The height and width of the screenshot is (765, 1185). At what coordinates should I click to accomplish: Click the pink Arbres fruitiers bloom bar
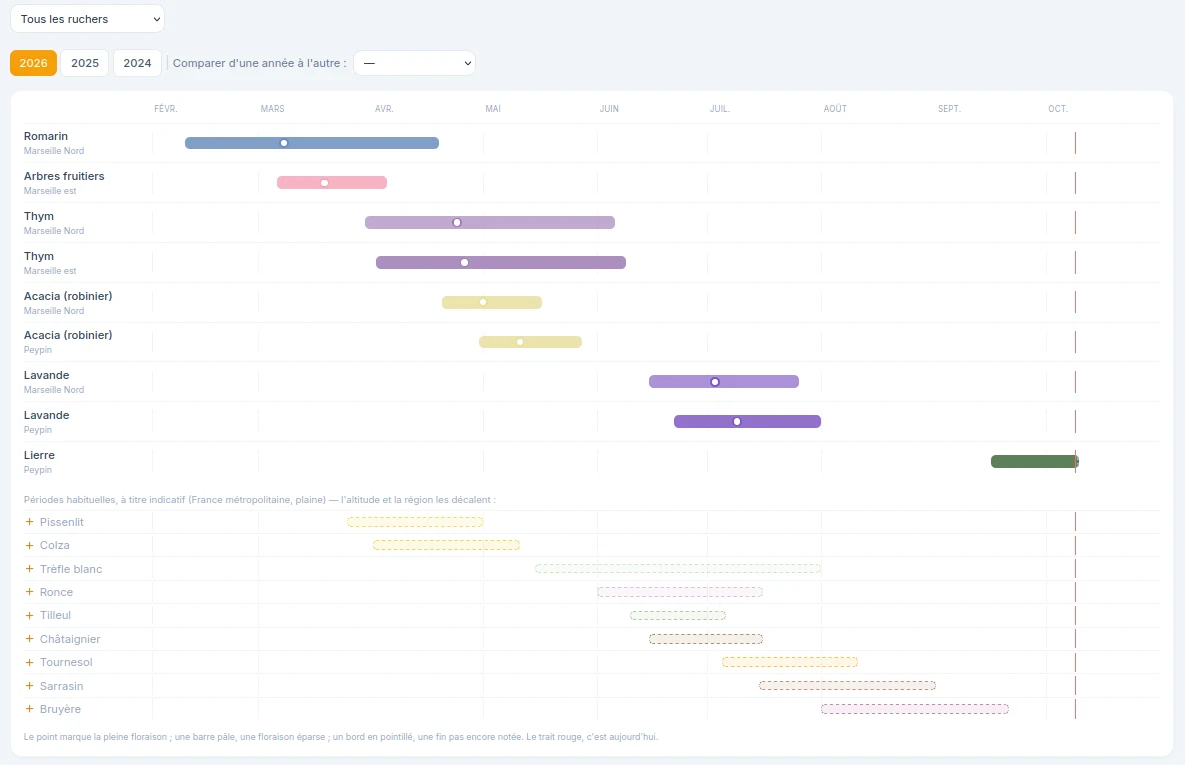point(332,182)
